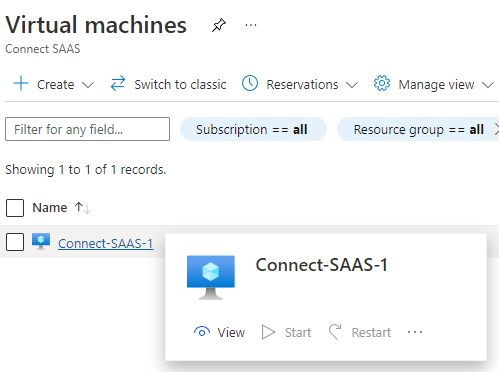The width and height of the screenshot is (499, 372).
Task: Expand the Reservations dropdown chevron
Action: point(352,85)
